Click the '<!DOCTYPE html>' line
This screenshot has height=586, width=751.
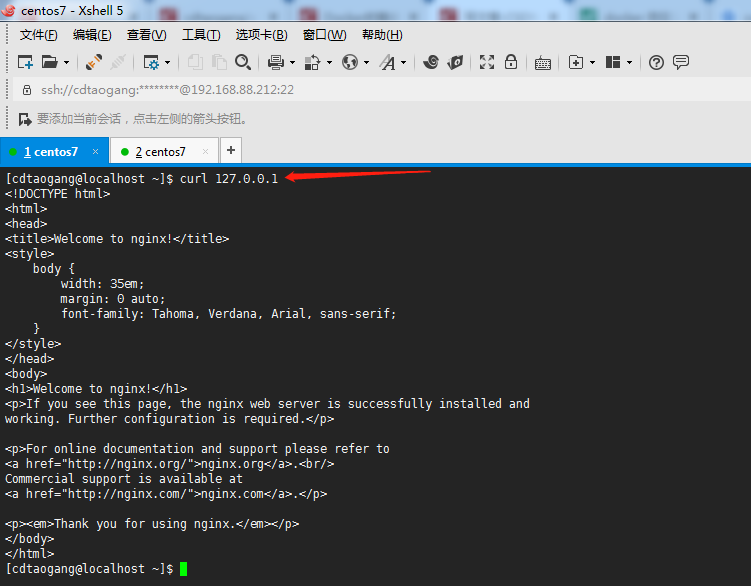(x=57, y=194)
